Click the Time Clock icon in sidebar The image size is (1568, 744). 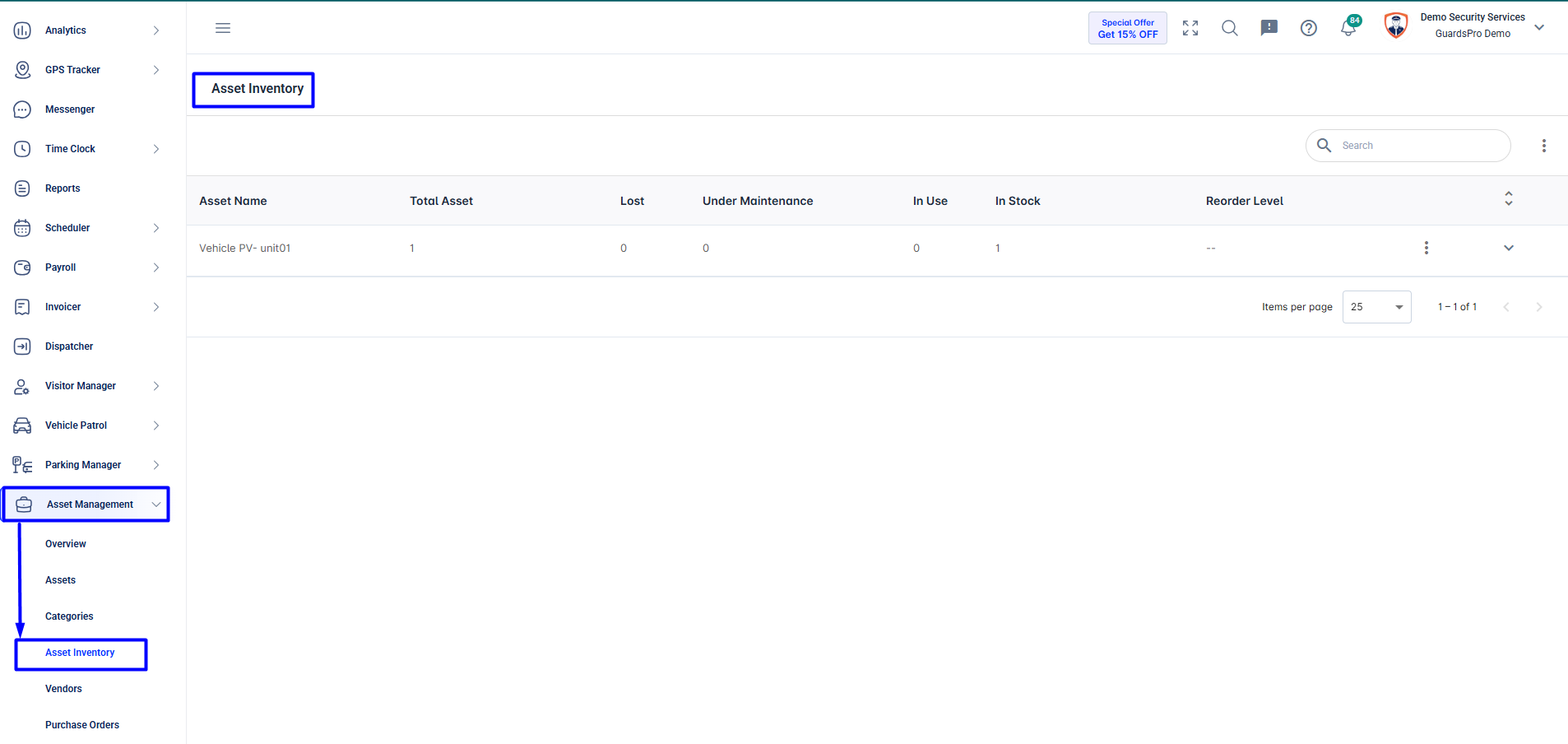22,149
